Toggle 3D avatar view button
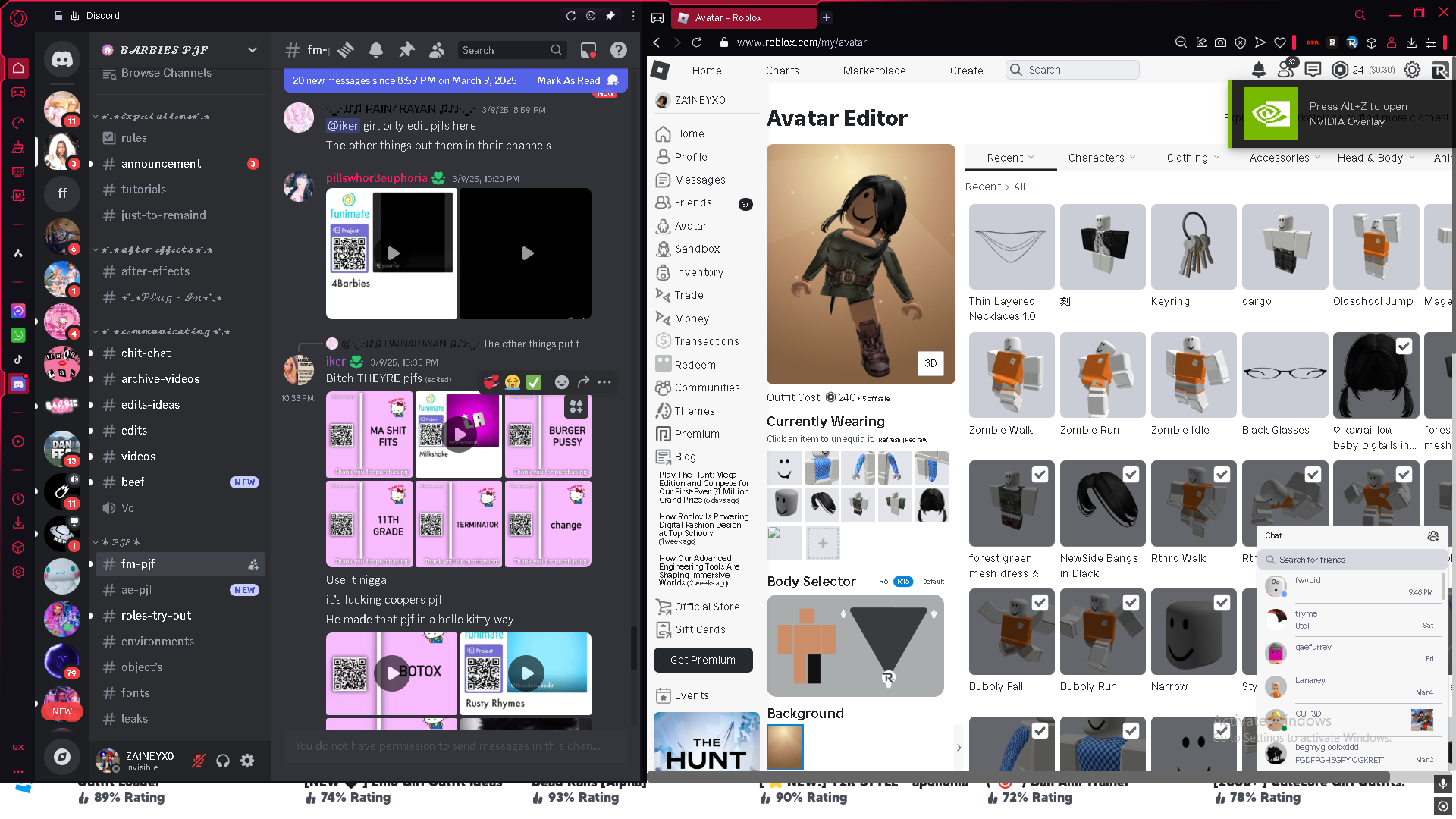 tap(930, 363)
